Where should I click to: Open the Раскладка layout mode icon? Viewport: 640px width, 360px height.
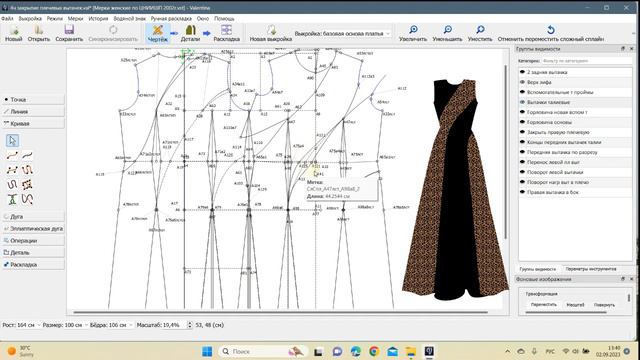click(226, 30)
